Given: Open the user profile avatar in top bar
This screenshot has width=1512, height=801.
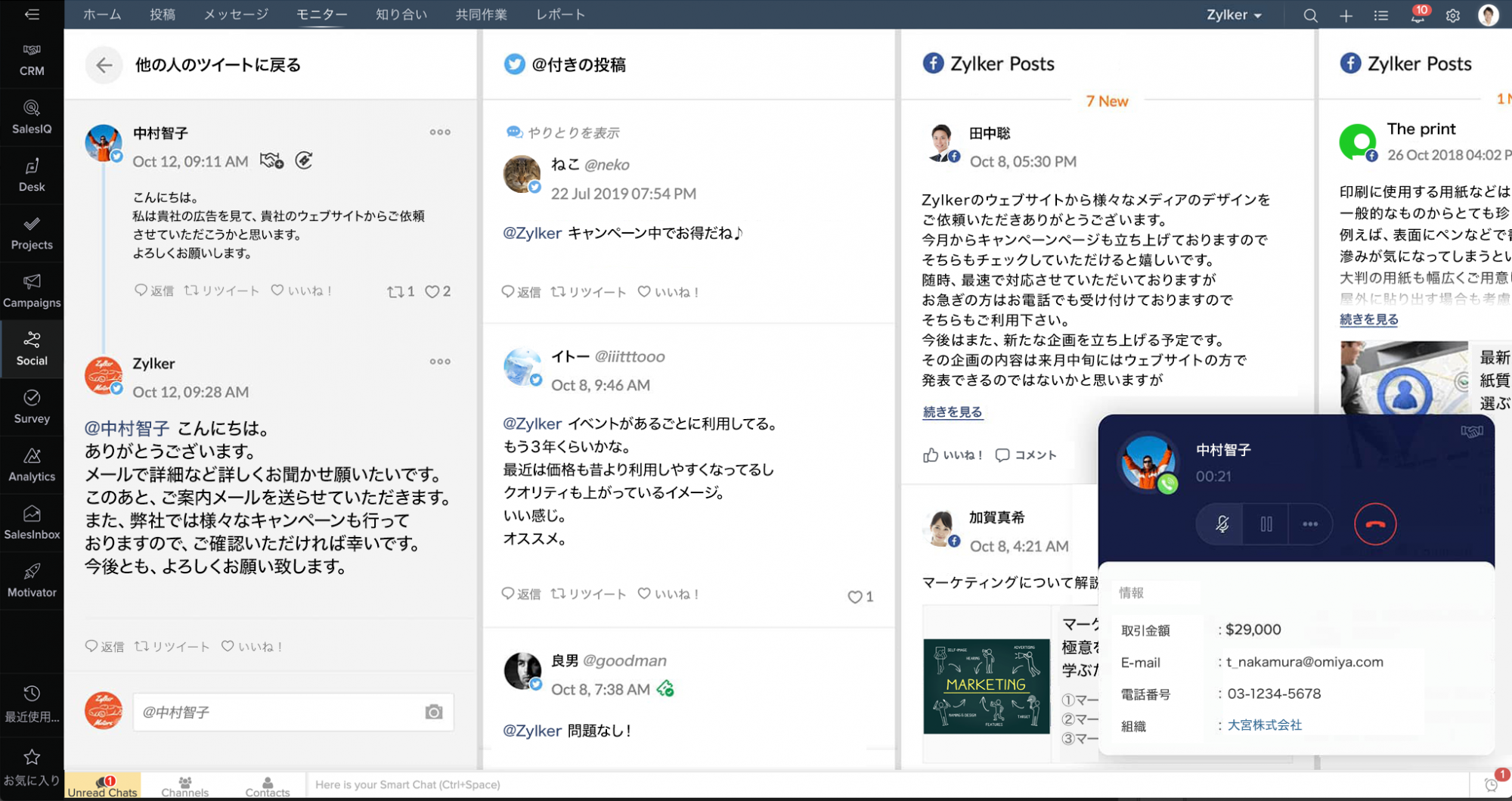Looking at the screenshot, I should [1489, 15].
